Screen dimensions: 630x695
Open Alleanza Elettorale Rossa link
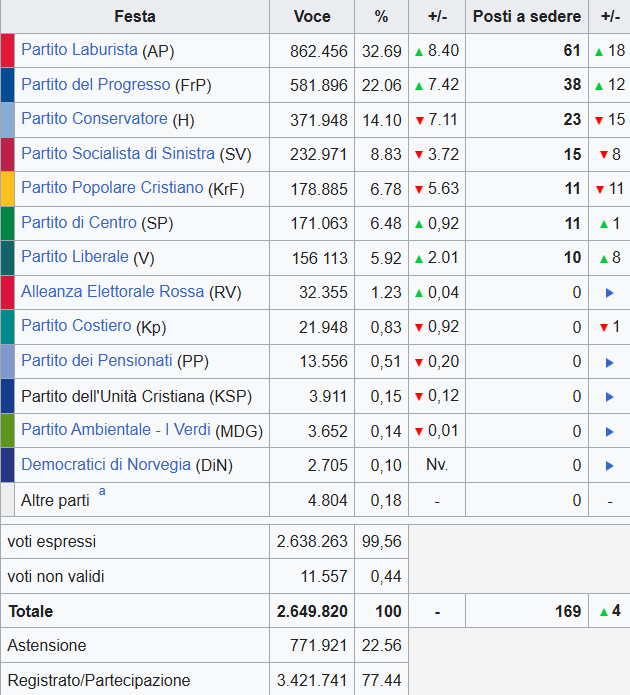coord(112,292)
